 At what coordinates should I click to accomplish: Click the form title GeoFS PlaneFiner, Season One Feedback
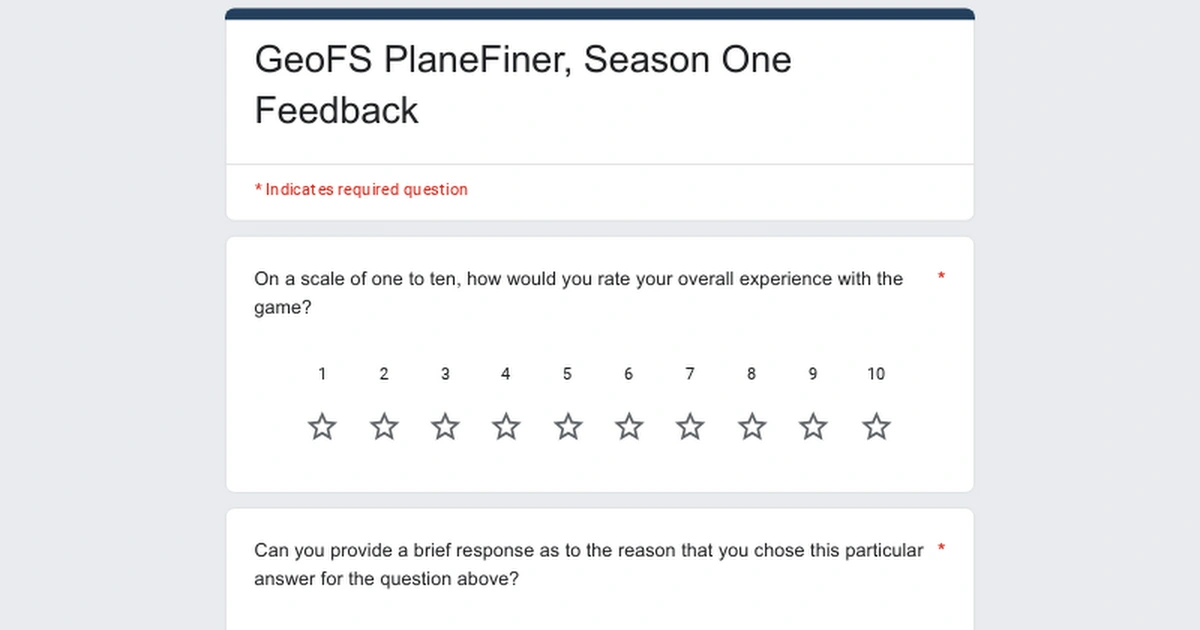[x=523, y=84]
